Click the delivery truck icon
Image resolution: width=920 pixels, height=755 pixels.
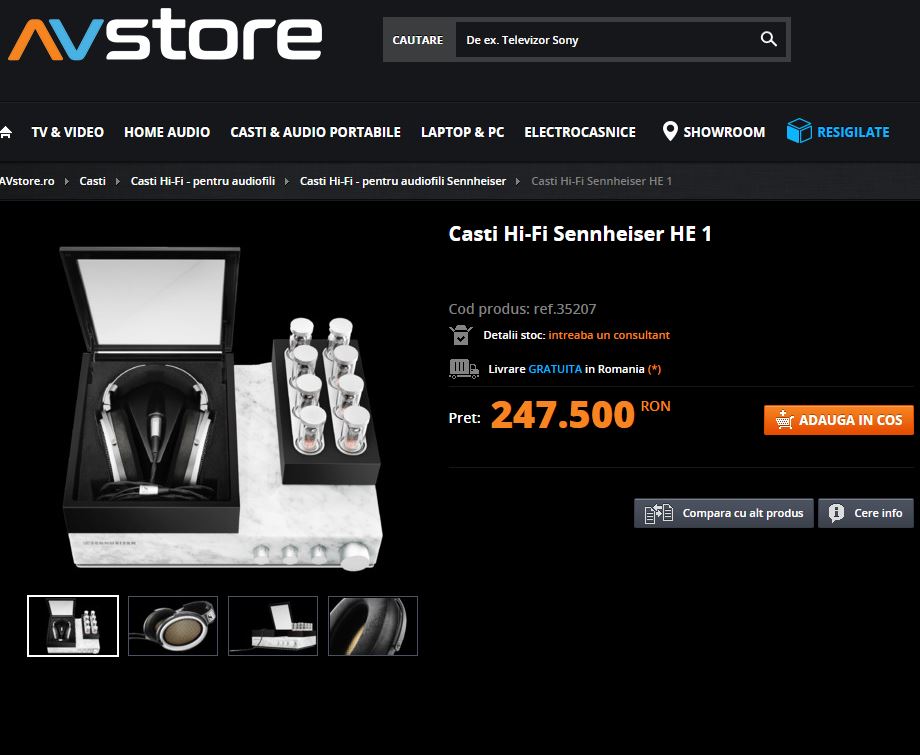coord(464,369)
